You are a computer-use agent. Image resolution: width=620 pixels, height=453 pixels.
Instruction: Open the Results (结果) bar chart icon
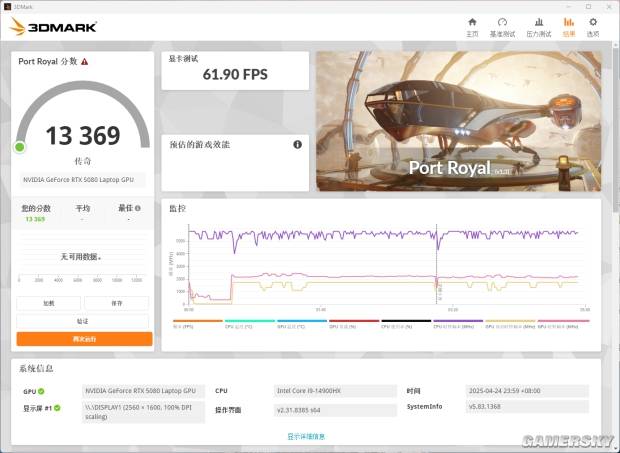tap(569, 22)
